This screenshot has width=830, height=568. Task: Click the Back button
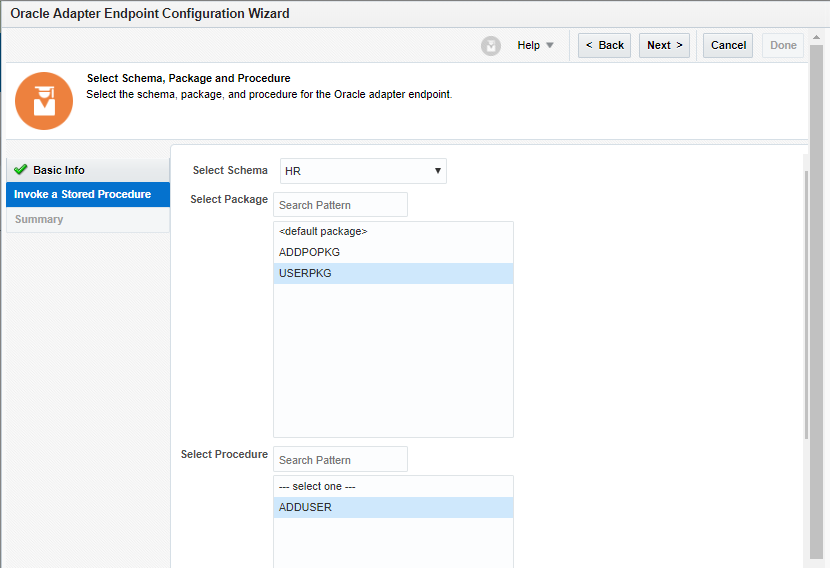(x=604, y=46)
